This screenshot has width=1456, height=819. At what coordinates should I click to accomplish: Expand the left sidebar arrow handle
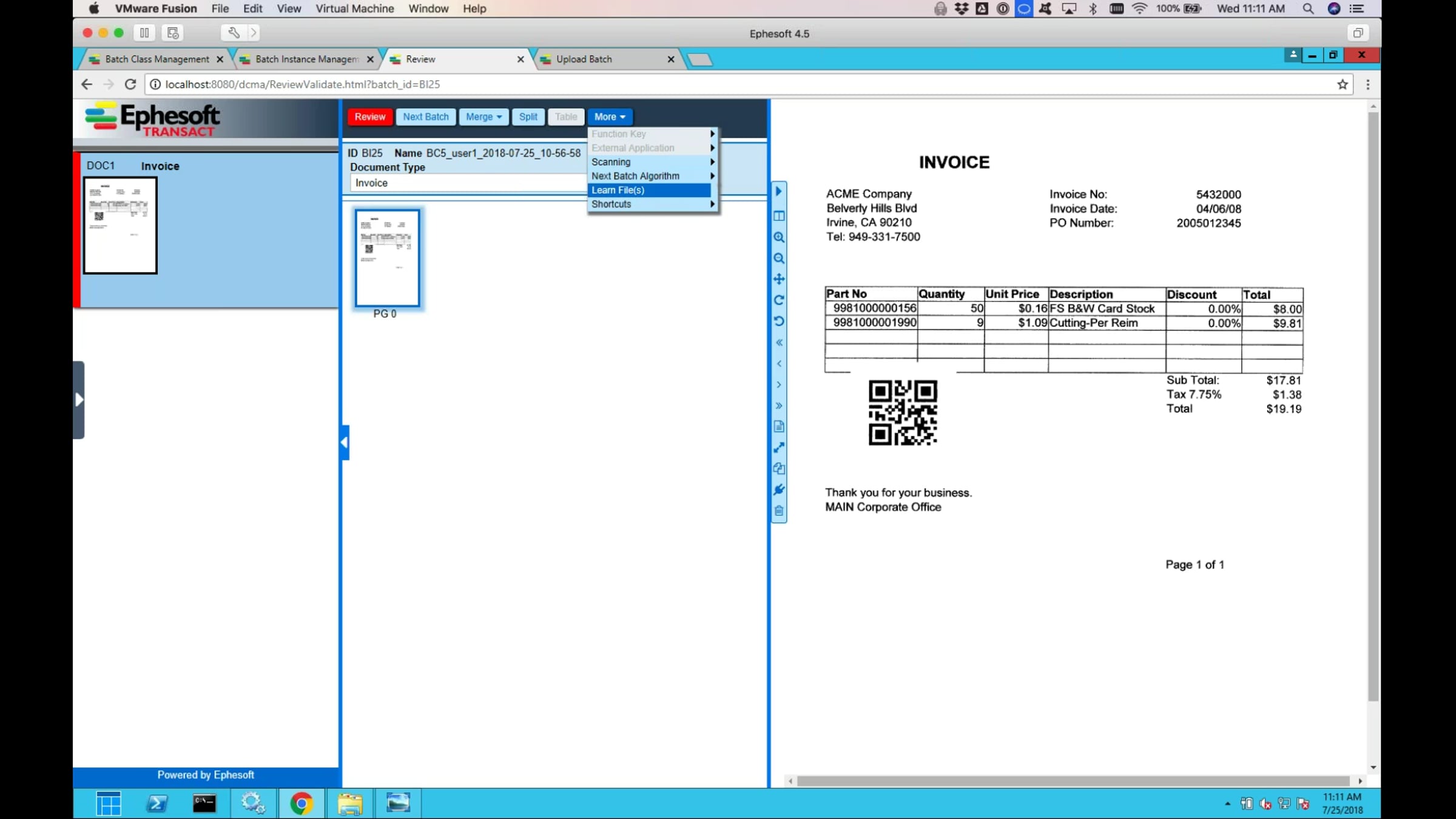tap(79, 400)
